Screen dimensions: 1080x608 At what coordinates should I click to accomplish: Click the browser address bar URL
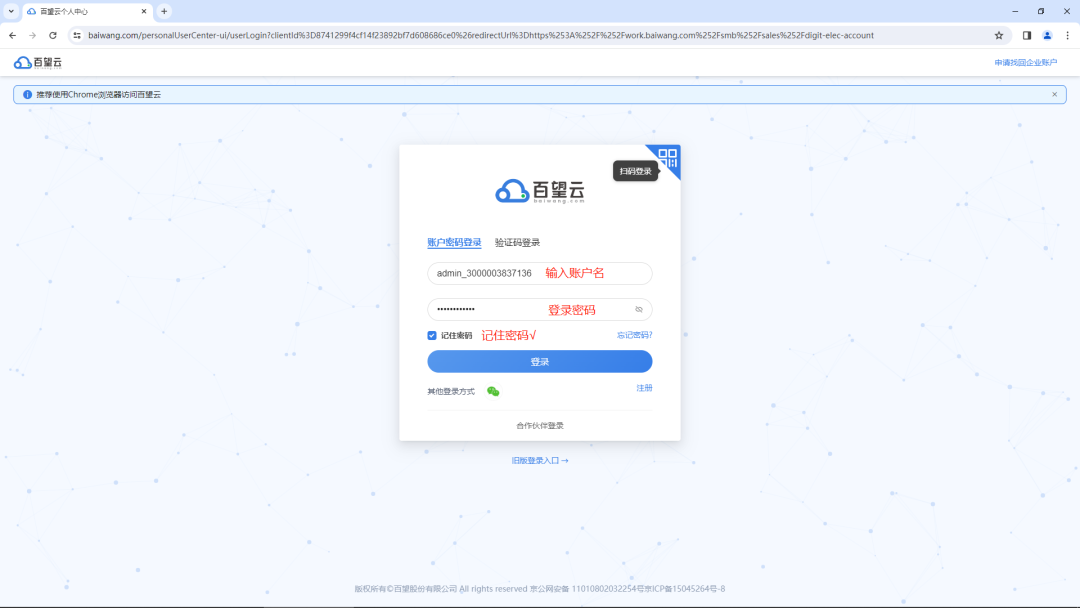[x=481, y=35]
